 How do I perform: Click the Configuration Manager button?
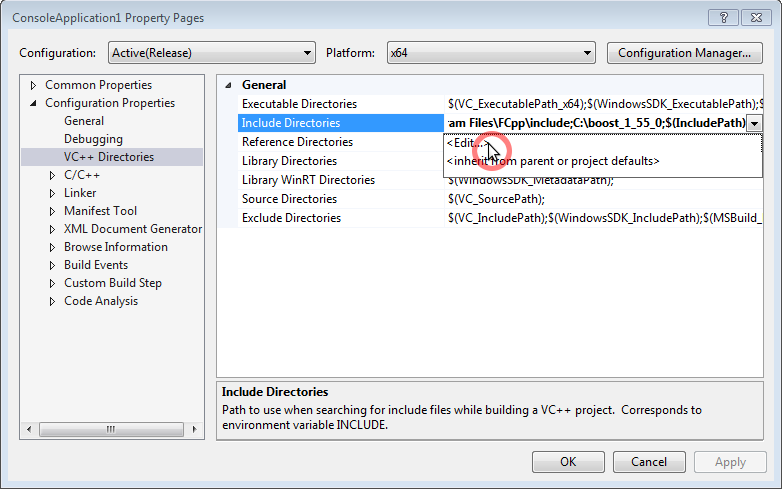click(684, 53)
